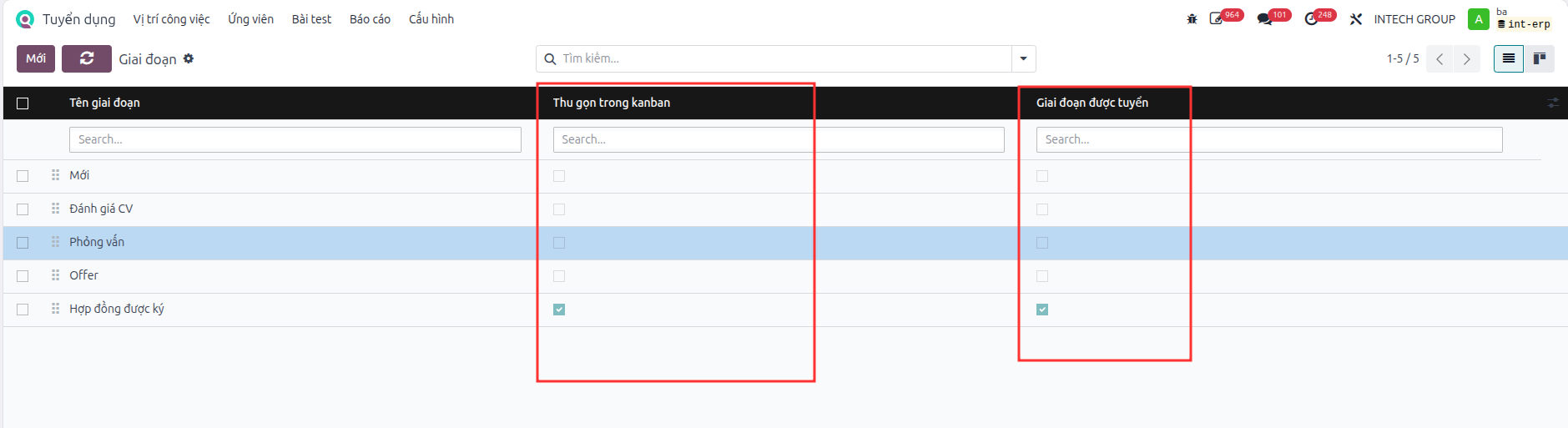This screenshot has height=428, width=1568.
Task: Click the wrench tools icon near INTECH GROUP
Action: click(1356, 19)
